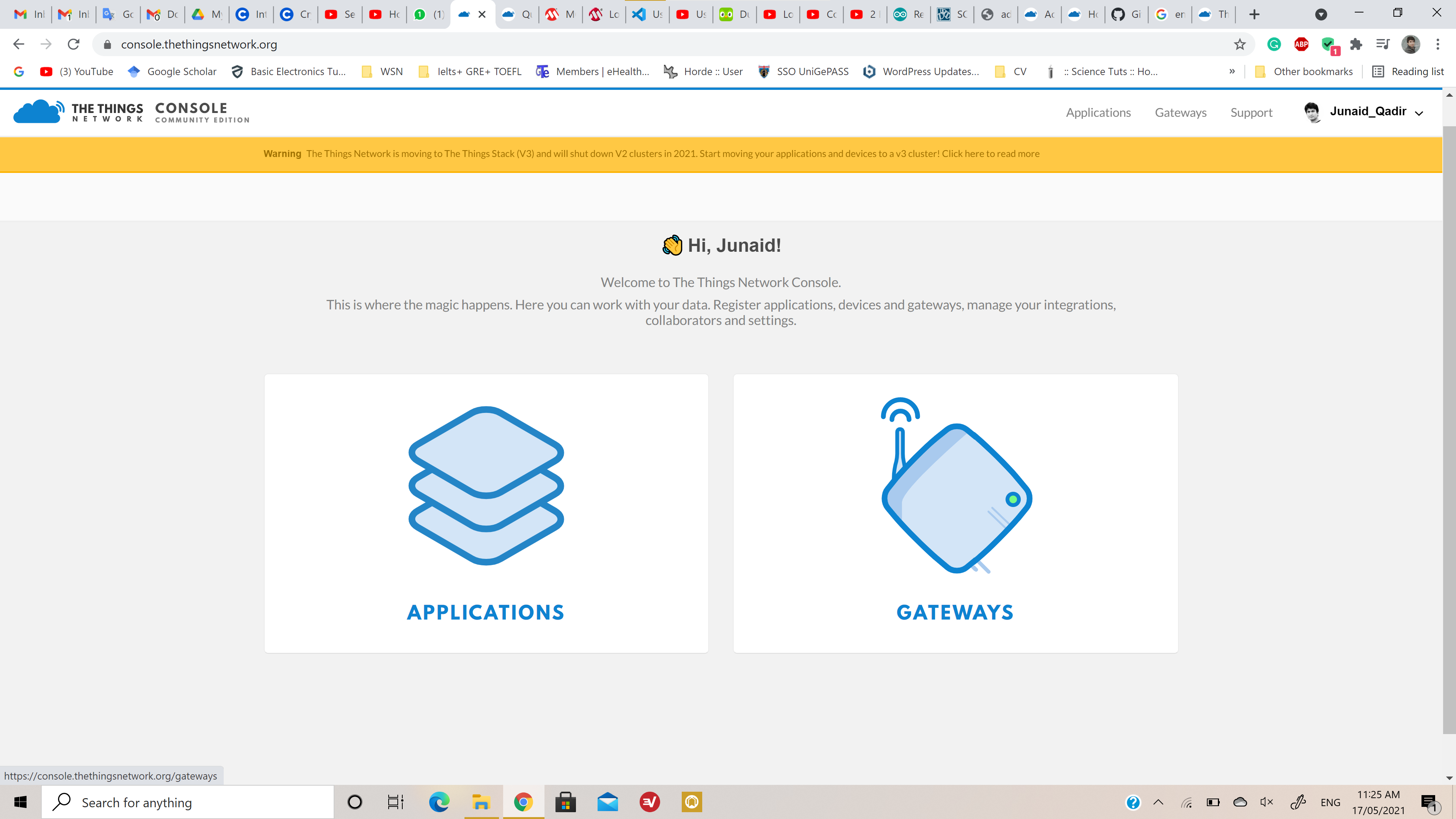Open Gateways in the top navigation
Viewport: 1456px width, 819px height.
pyautogui.click(x=1181, y=113)
